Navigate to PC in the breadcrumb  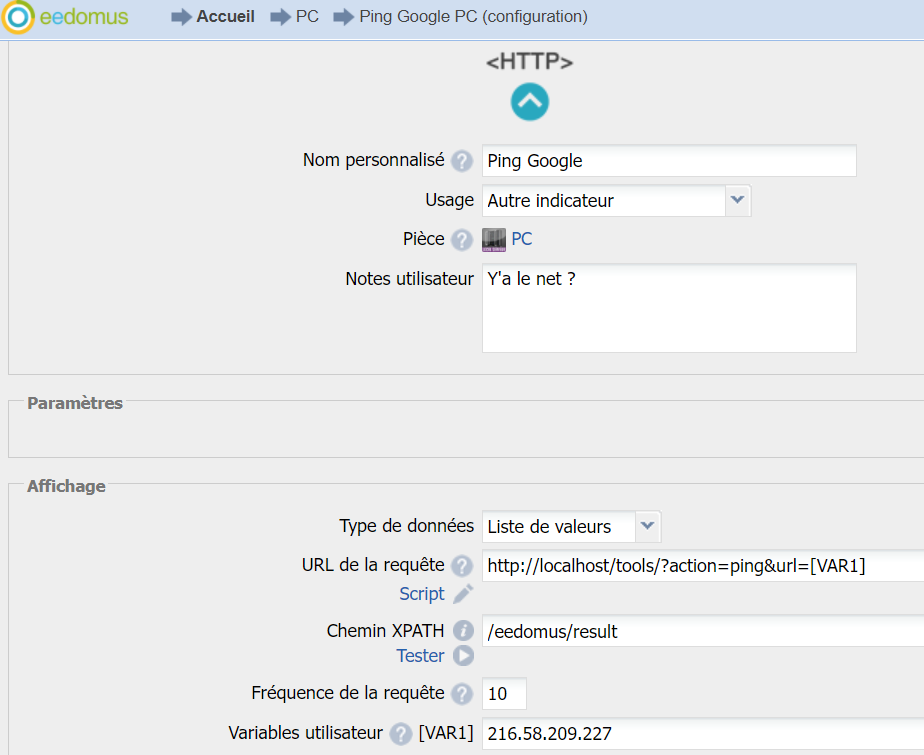307,17
